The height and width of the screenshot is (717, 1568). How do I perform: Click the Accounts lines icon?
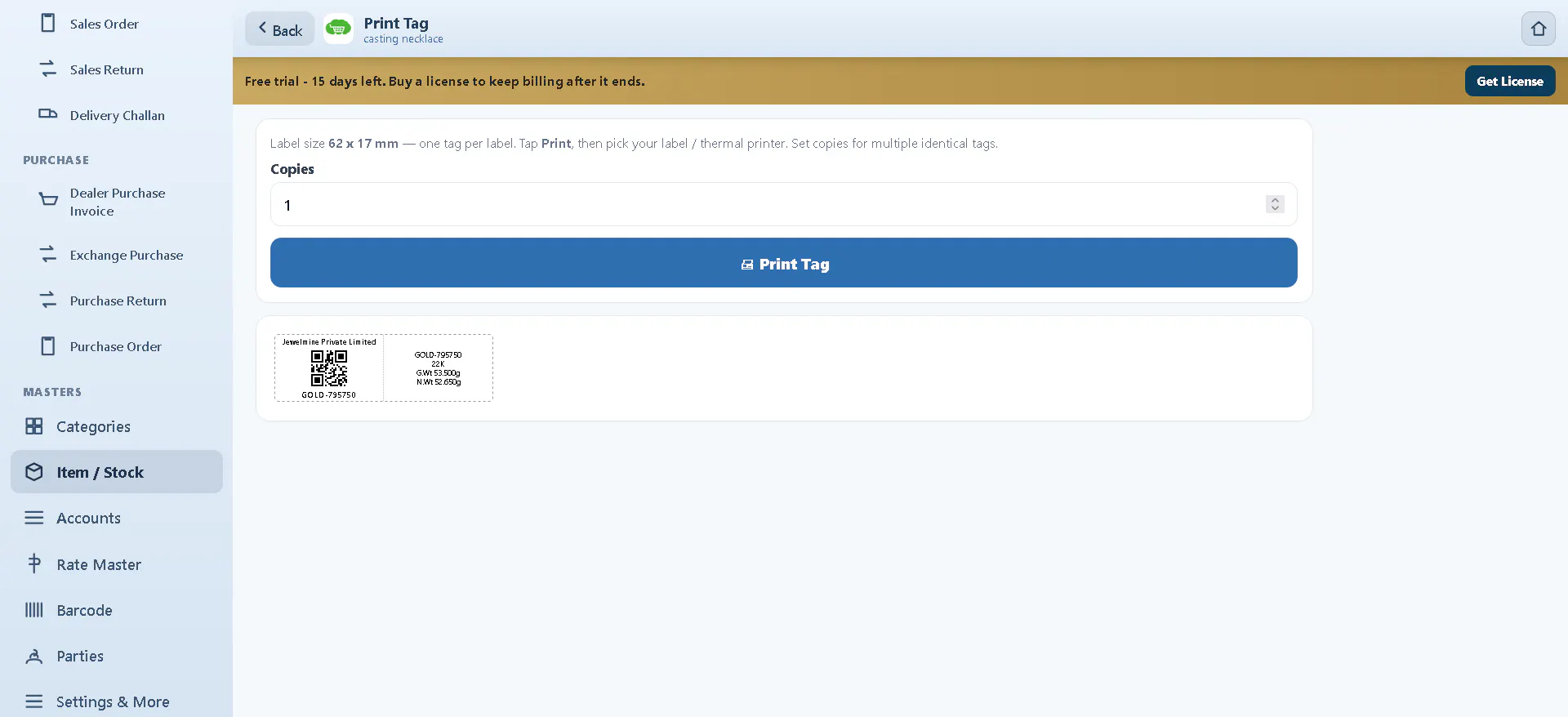(x=34, y=518)
